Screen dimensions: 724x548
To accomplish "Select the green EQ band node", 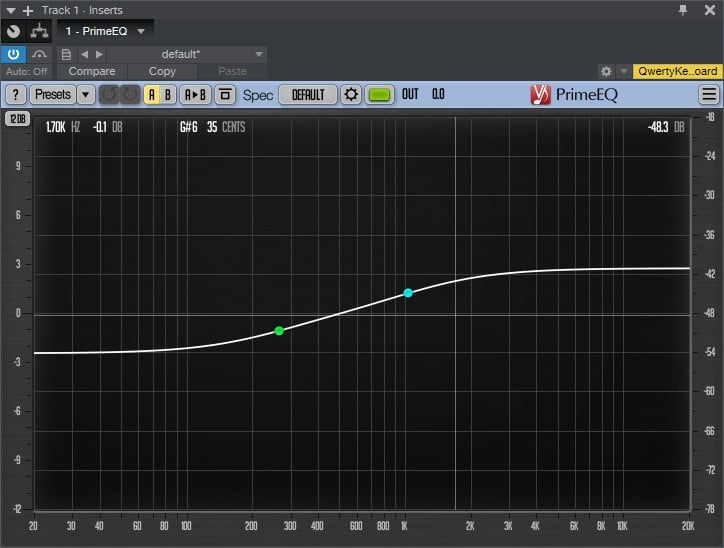I will click(x=279, y=331).
